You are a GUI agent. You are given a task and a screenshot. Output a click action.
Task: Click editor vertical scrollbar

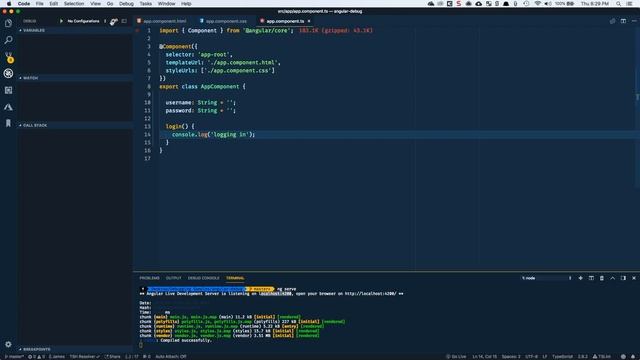(x=637, y=106)
